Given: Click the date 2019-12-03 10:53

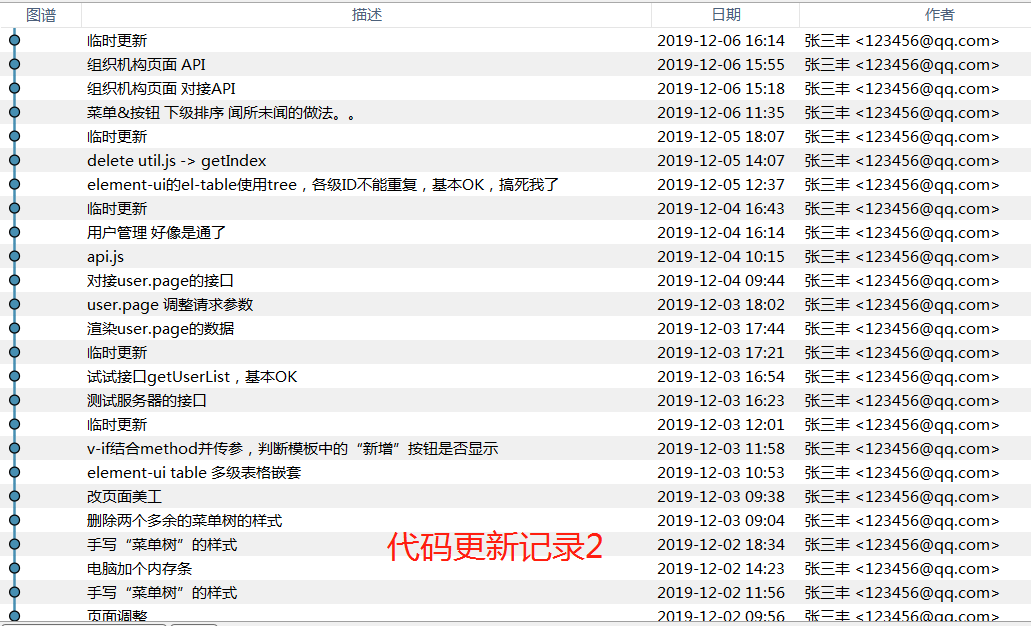Looking at the screenshot, I should coord(720,473).
